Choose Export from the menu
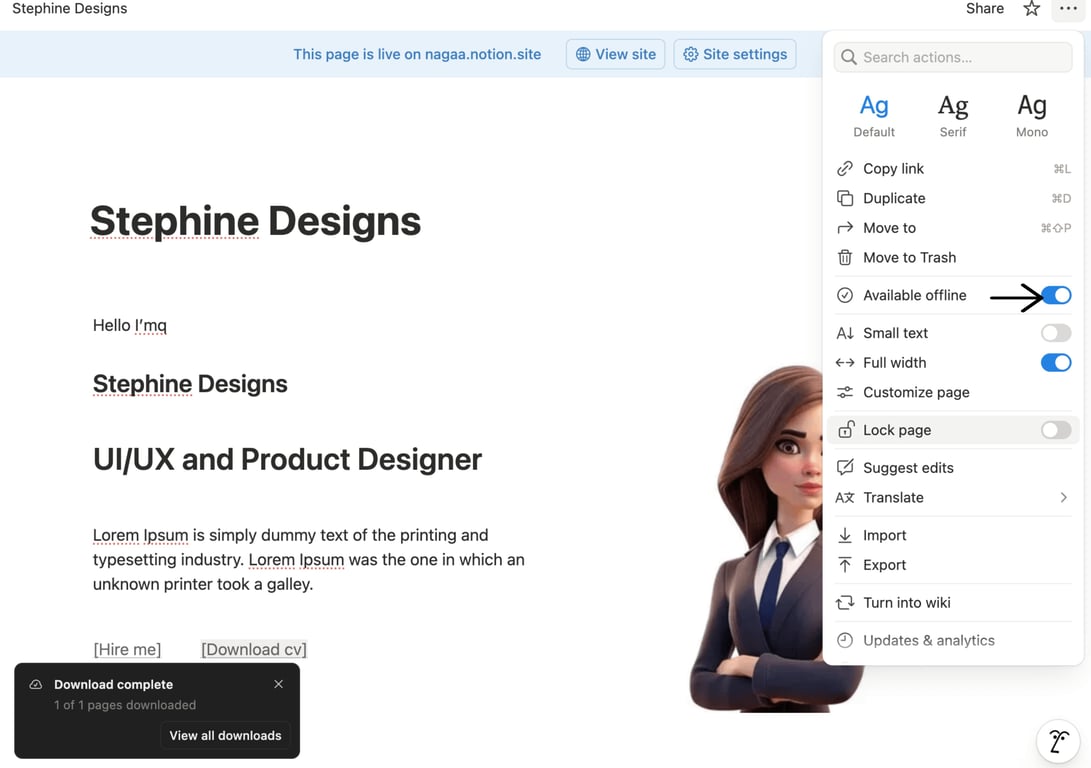1091x768 pixels. click(953, 564)
